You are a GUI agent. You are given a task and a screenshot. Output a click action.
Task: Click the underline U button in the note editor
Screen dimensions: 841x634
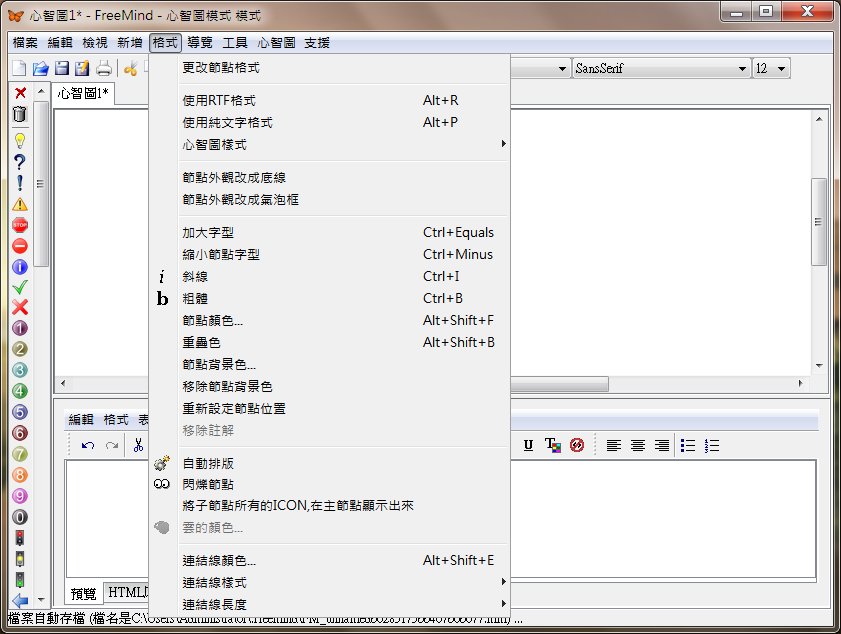[528, 445]
